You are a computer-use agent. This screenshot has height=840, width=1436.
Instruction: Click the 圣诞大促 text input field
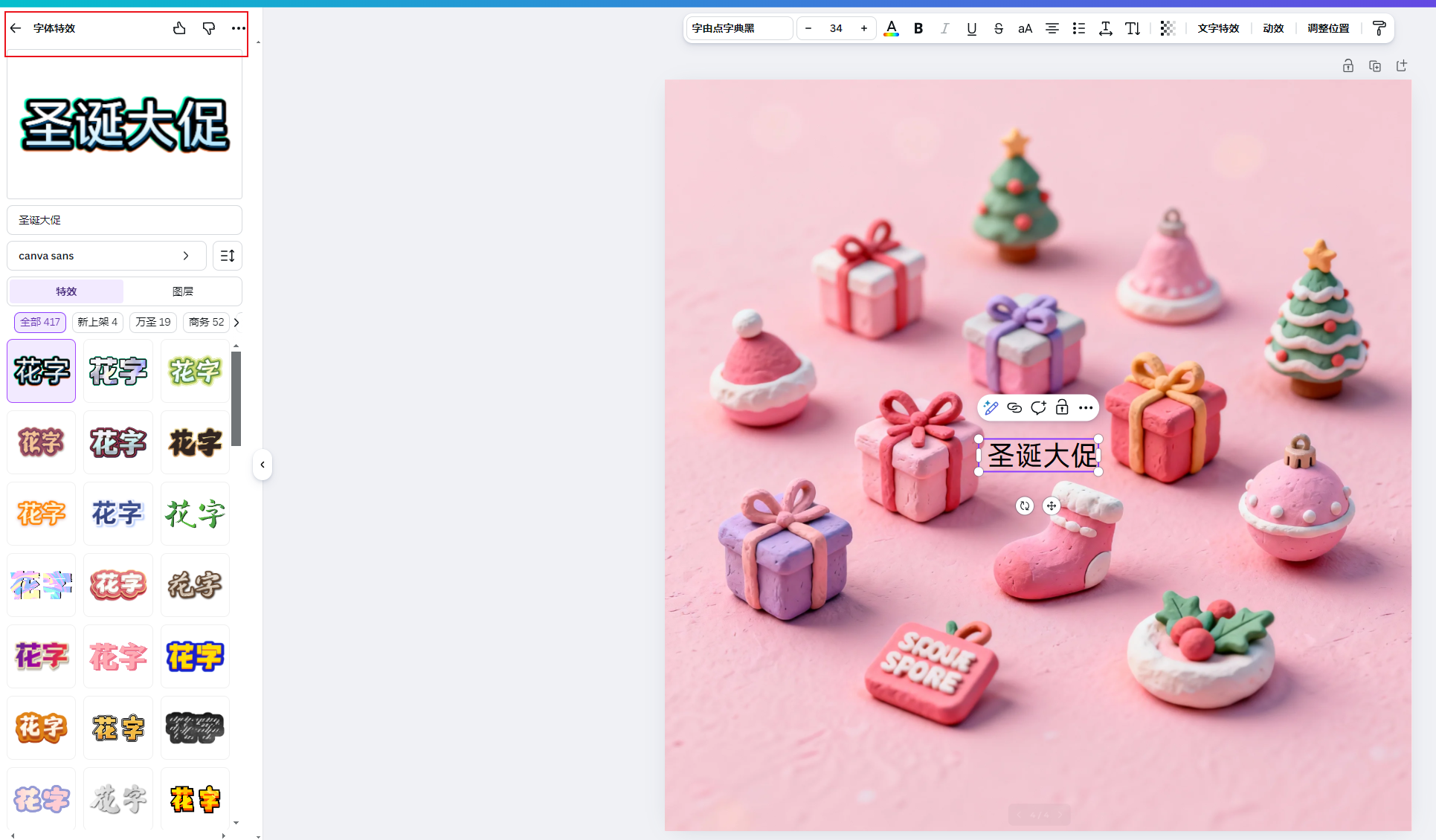(x=124, y=220)
